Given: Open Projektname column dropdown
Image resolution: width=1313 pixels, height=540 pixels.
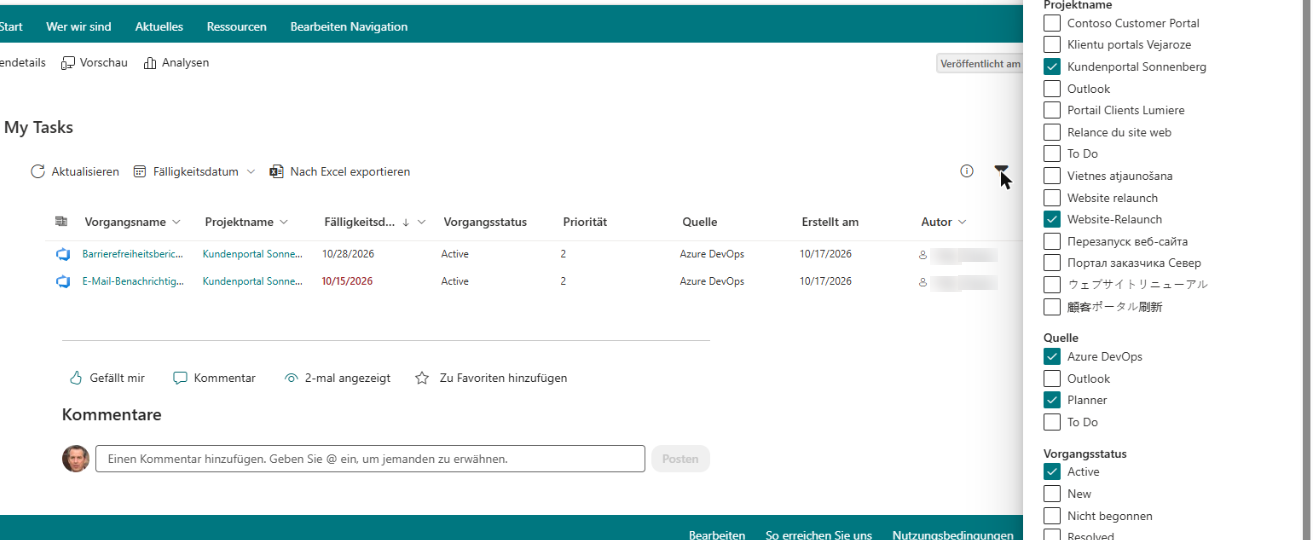Looking at the screenshot, I should tap(284, 222).
